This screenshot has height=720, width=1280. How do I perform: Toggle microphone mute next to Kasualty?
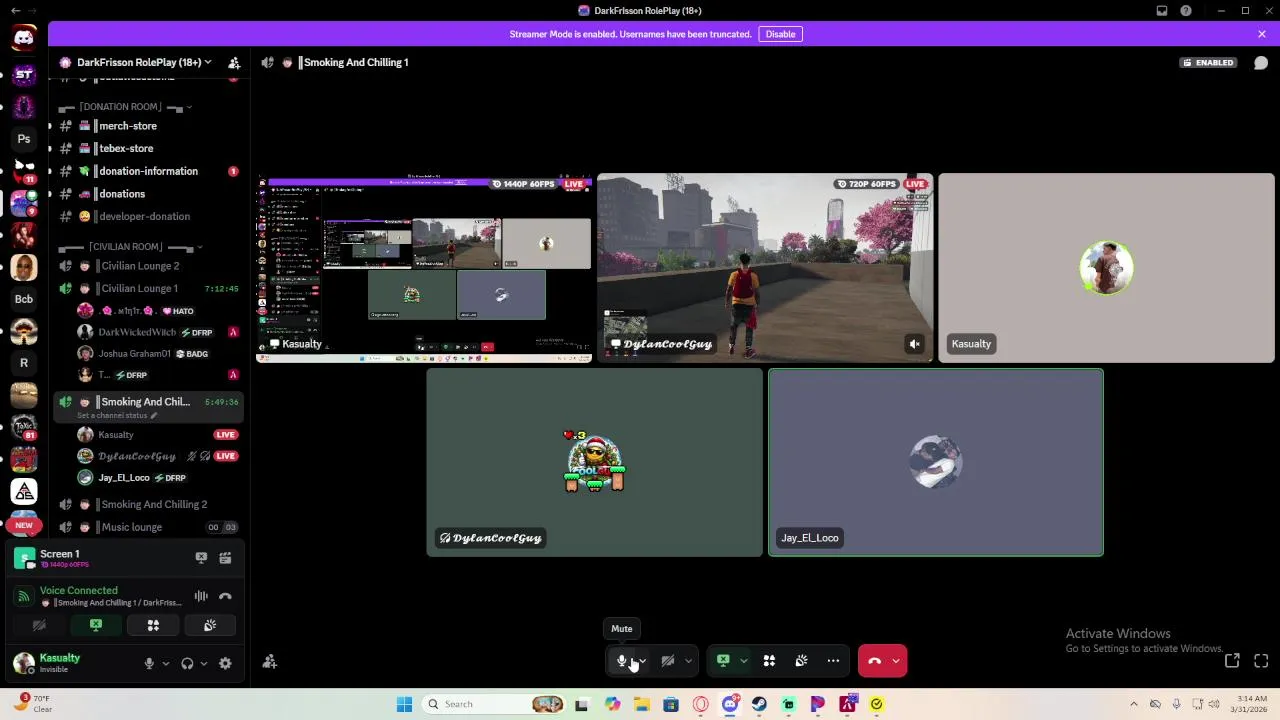pyautogui.click(x=149, y=663)
